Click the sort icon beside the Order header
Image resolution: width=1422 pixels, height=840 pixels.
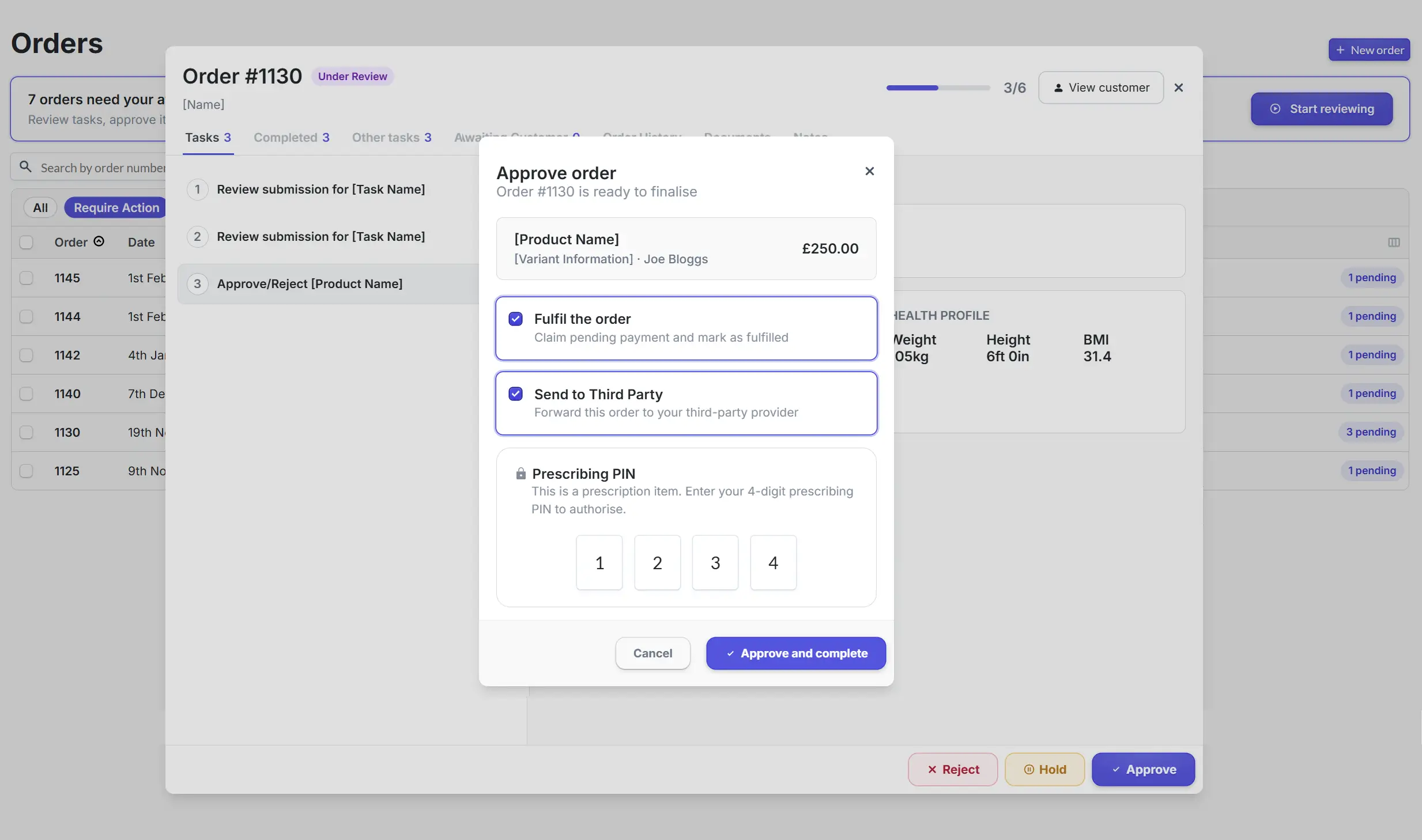[99, 242]
